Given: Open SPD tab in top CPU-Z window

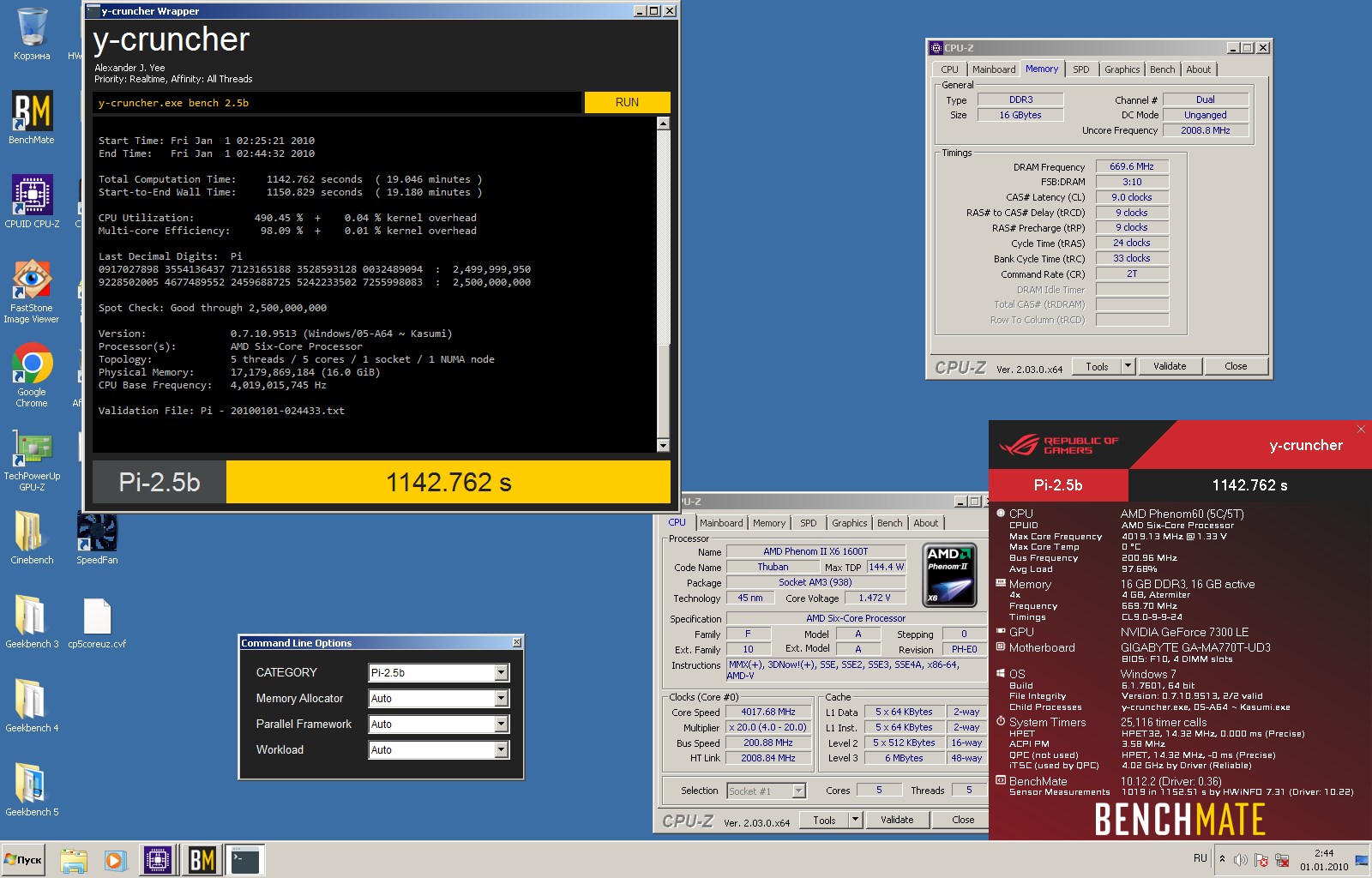Looking at the screenshot, I should [1080, 69].
